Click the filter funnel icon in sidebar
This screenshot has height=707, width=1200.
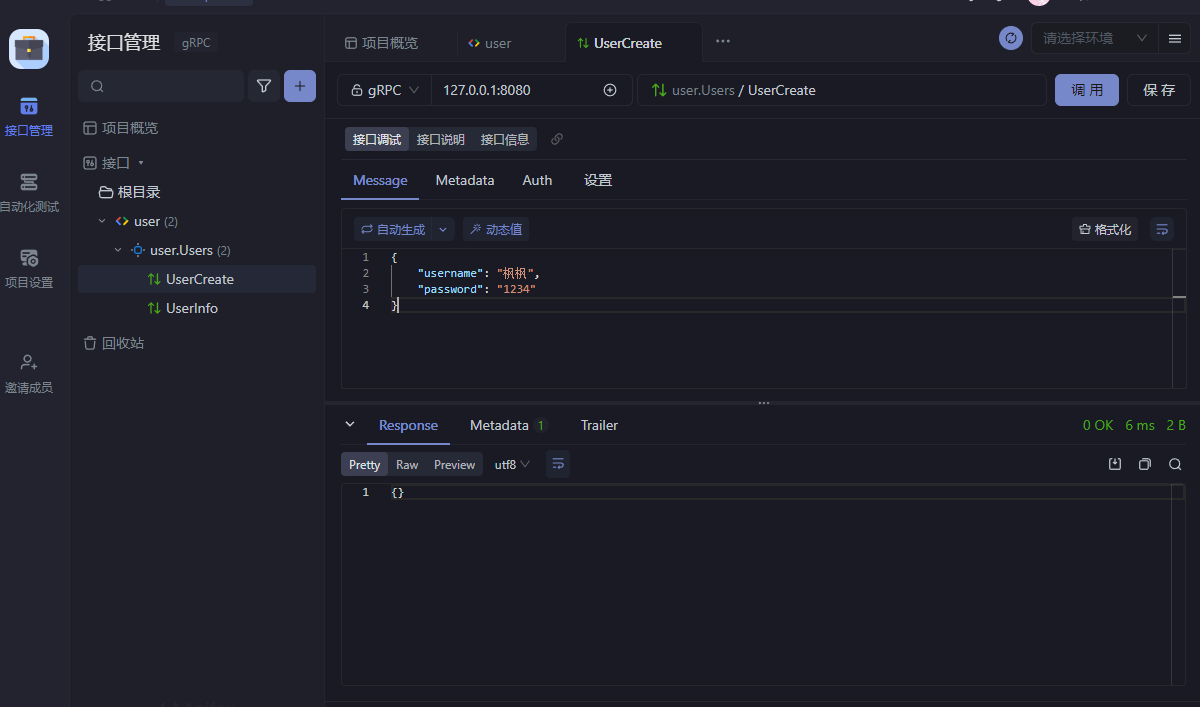click(264, 86)
